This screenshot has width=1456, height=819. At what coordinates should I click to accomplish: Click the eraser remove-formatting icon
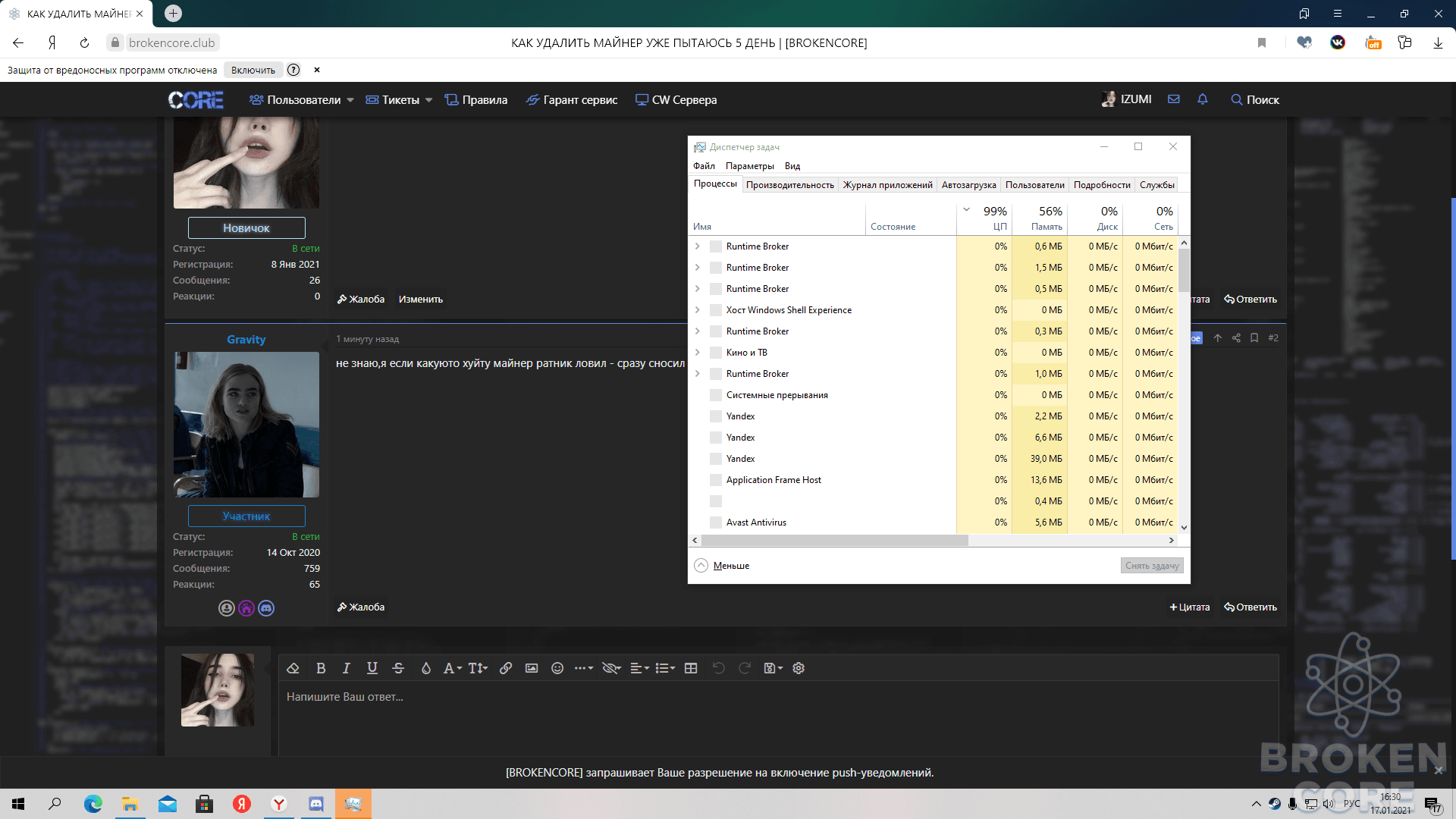[x=293, y=668]
